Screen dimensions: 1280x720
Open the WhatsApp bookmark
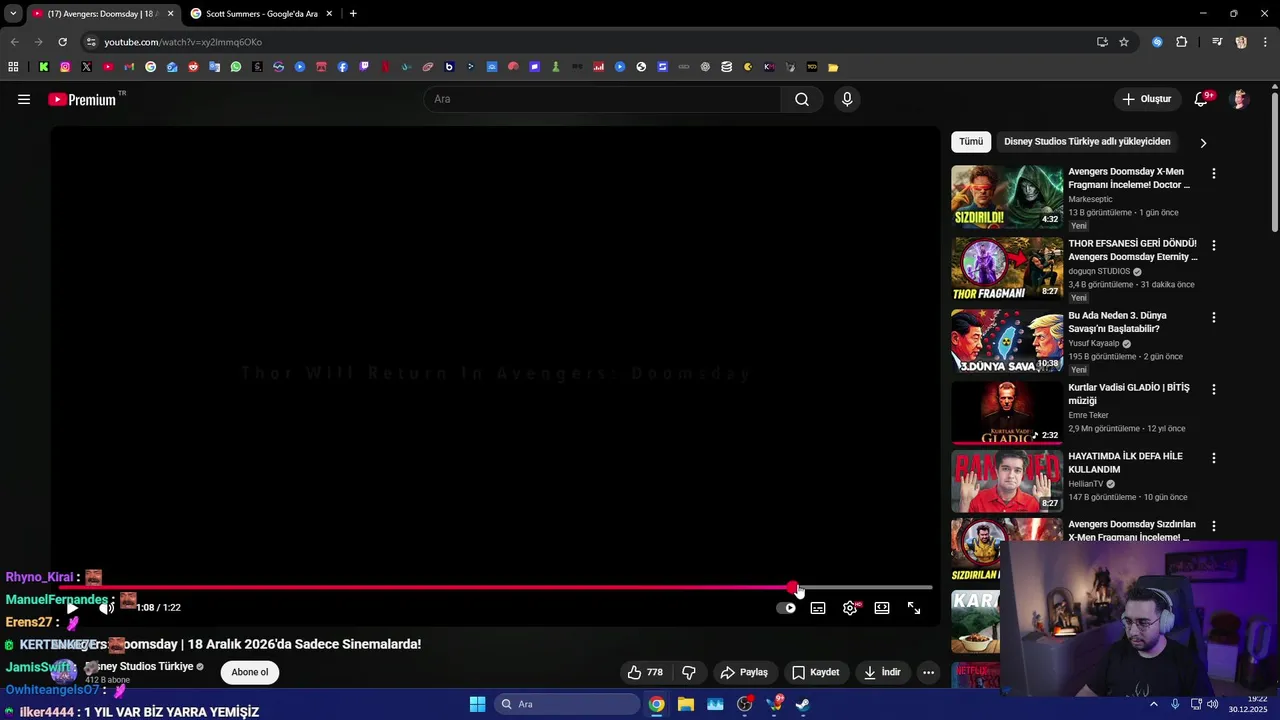click(236, 67)
